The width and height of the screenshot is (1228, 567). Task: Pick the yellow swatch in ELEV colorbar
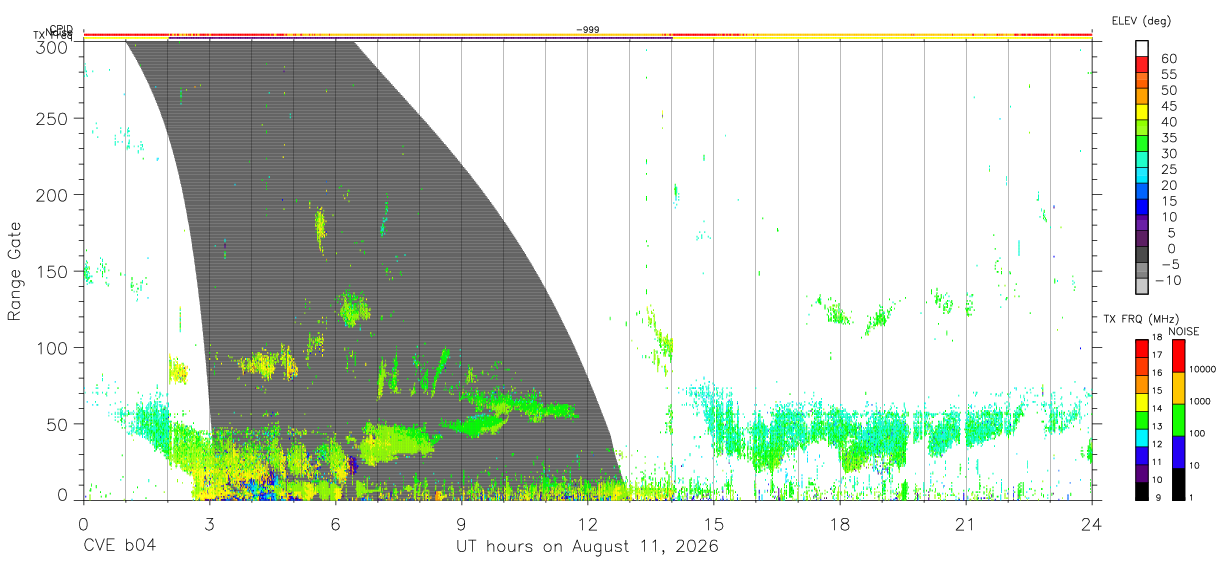click(x=1142, y=113)
